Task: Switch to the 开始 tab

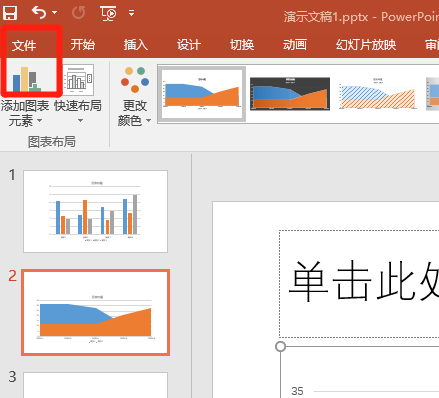Action: (83, 44)
